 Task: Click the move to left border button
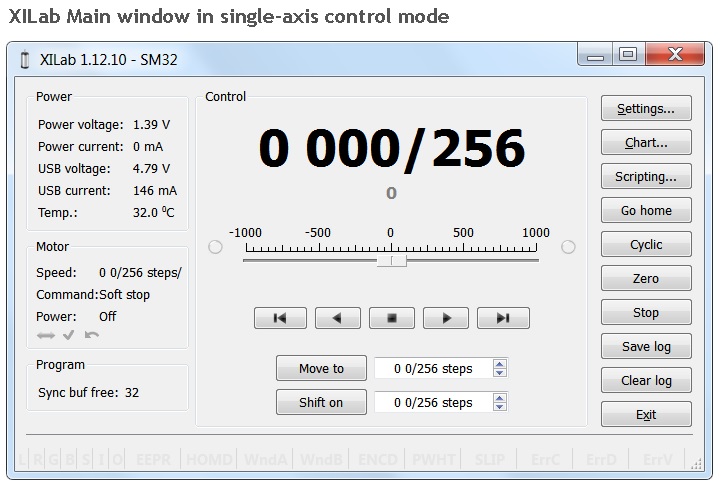(x=280, y=318)
